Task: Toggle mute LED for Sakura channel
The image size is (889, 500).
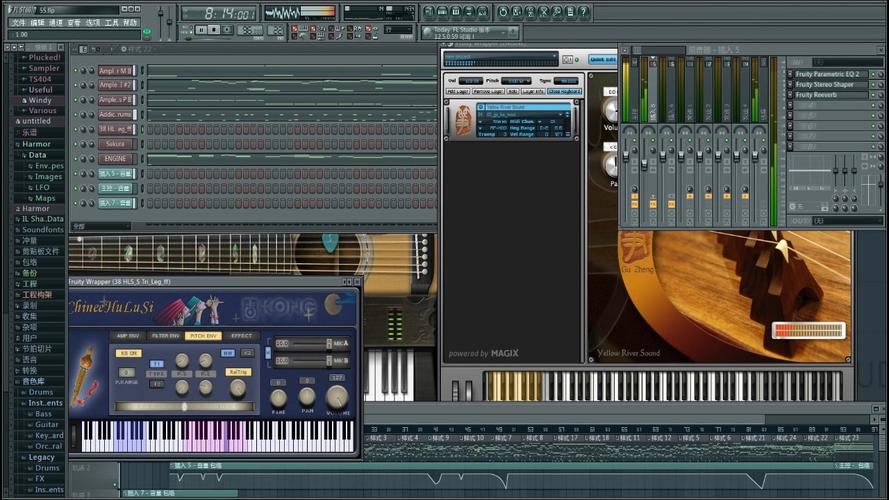Action: (x=76, y=144)
